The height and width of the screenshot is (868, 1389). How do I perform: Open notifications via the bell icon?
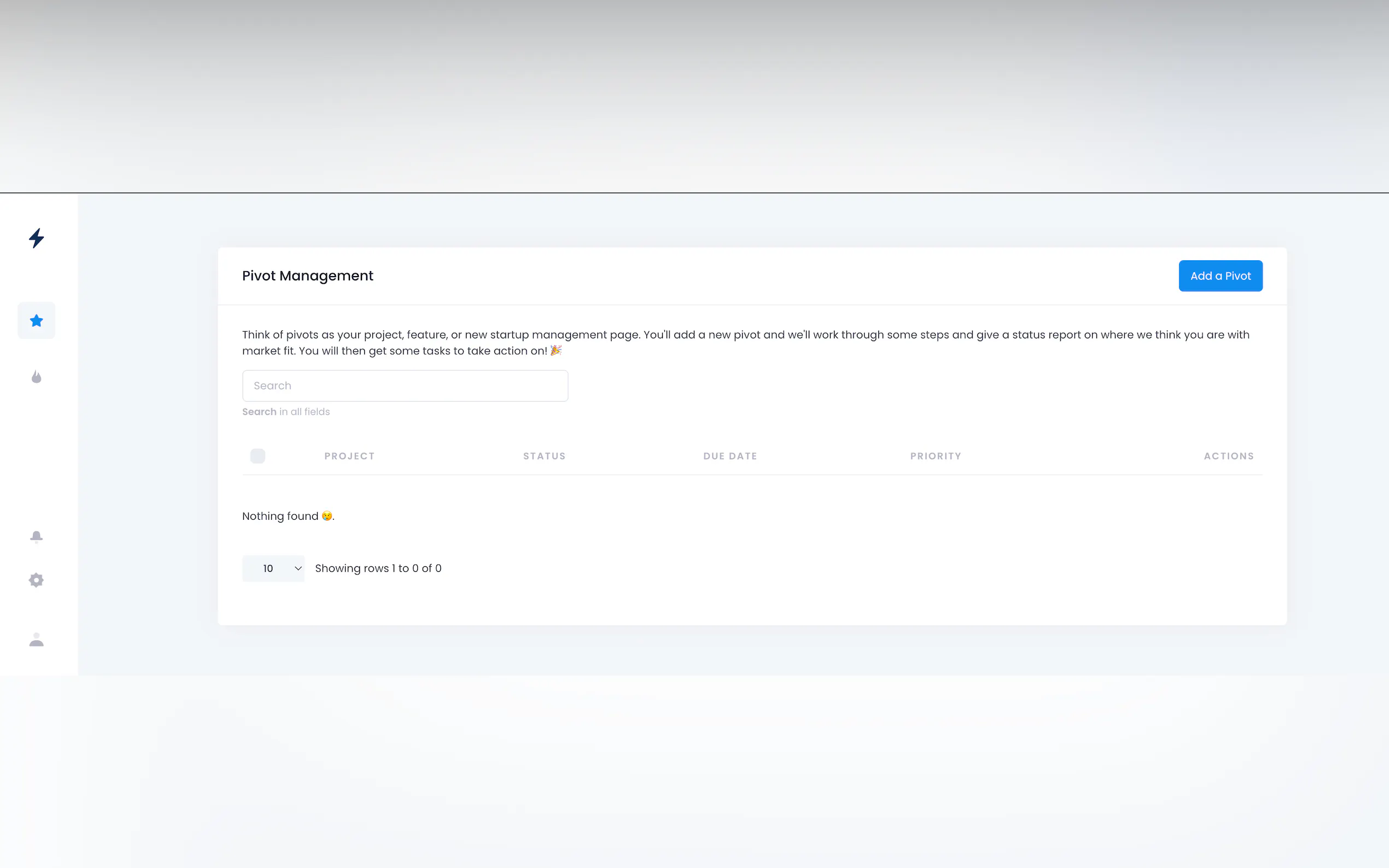pos(36,536)
